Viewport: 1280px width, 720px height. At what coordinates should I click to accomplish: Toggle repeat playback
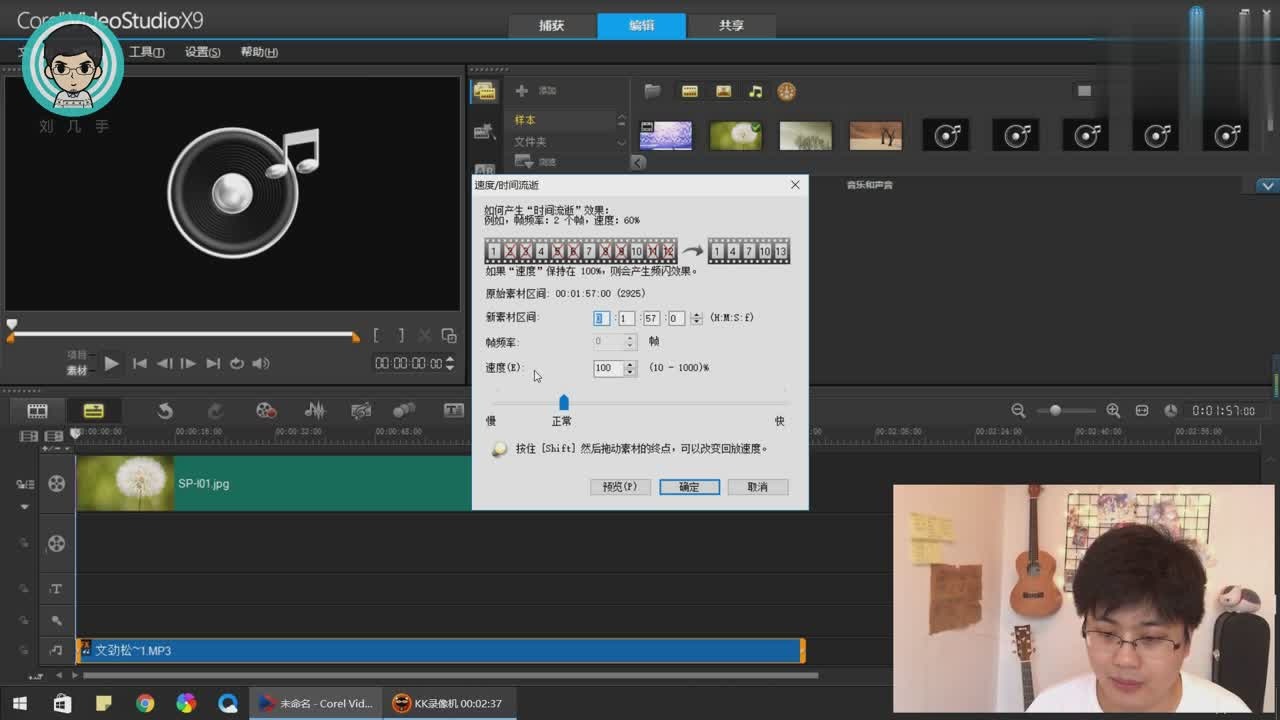click(237, 363)
